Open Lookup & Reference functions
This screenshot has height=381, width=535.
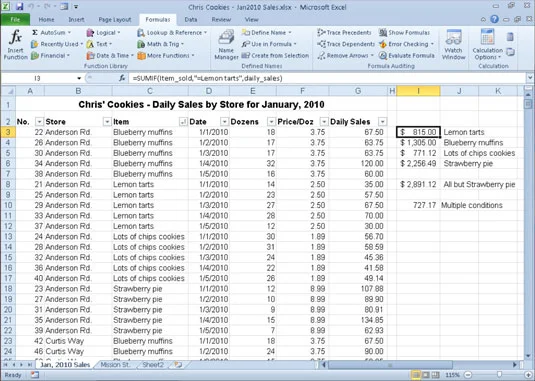click(x=172, y=33)
